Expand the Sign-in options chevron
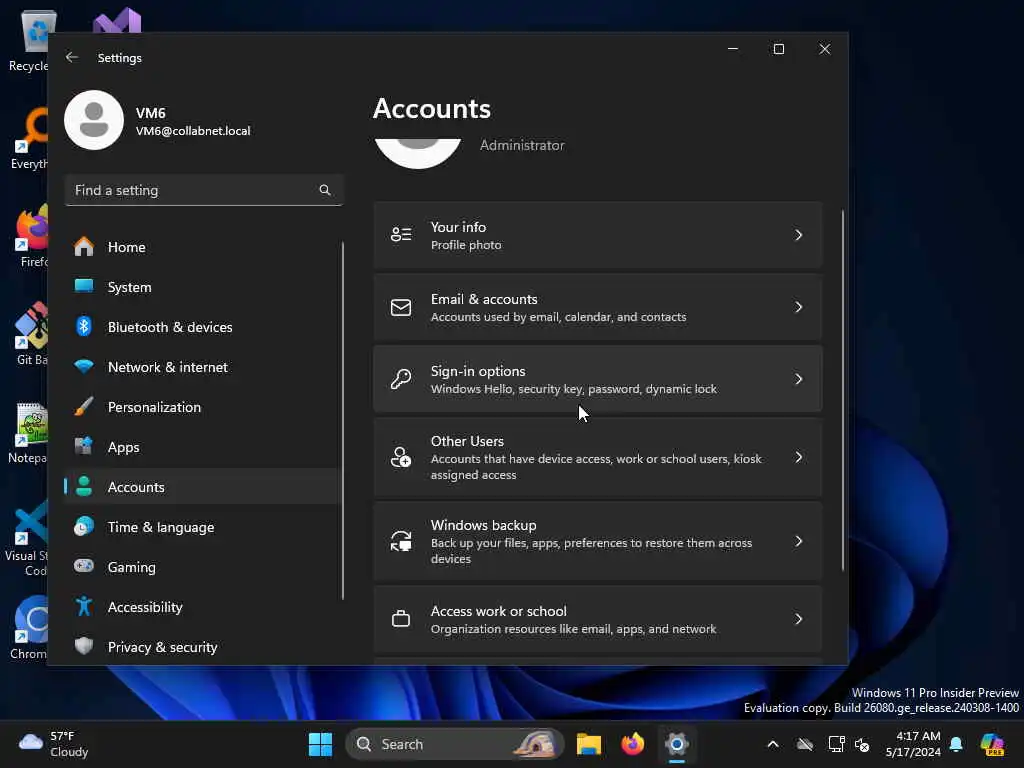The height and width of the screenshot is (768, 1024). click(798, 379)
